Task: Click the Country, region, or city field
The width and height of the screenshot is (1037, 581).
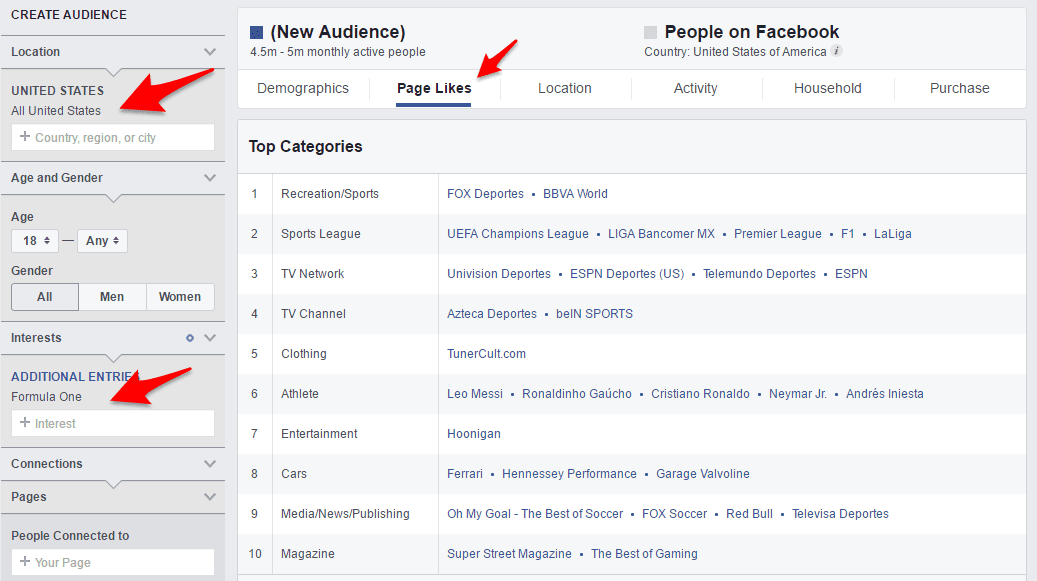Action: coord(113,138)
